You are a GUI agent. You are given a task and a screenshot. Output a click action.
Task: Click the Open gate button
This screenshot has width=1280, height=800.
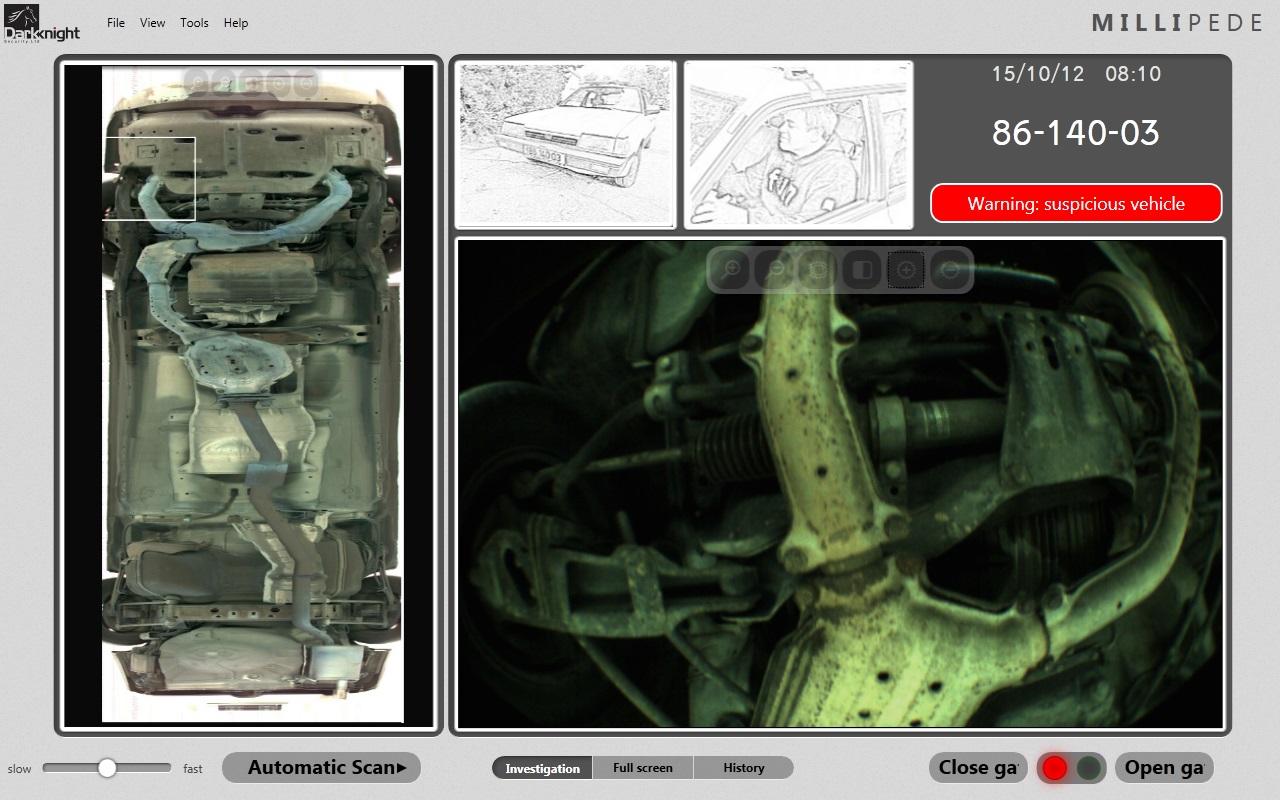point(1164,767)
